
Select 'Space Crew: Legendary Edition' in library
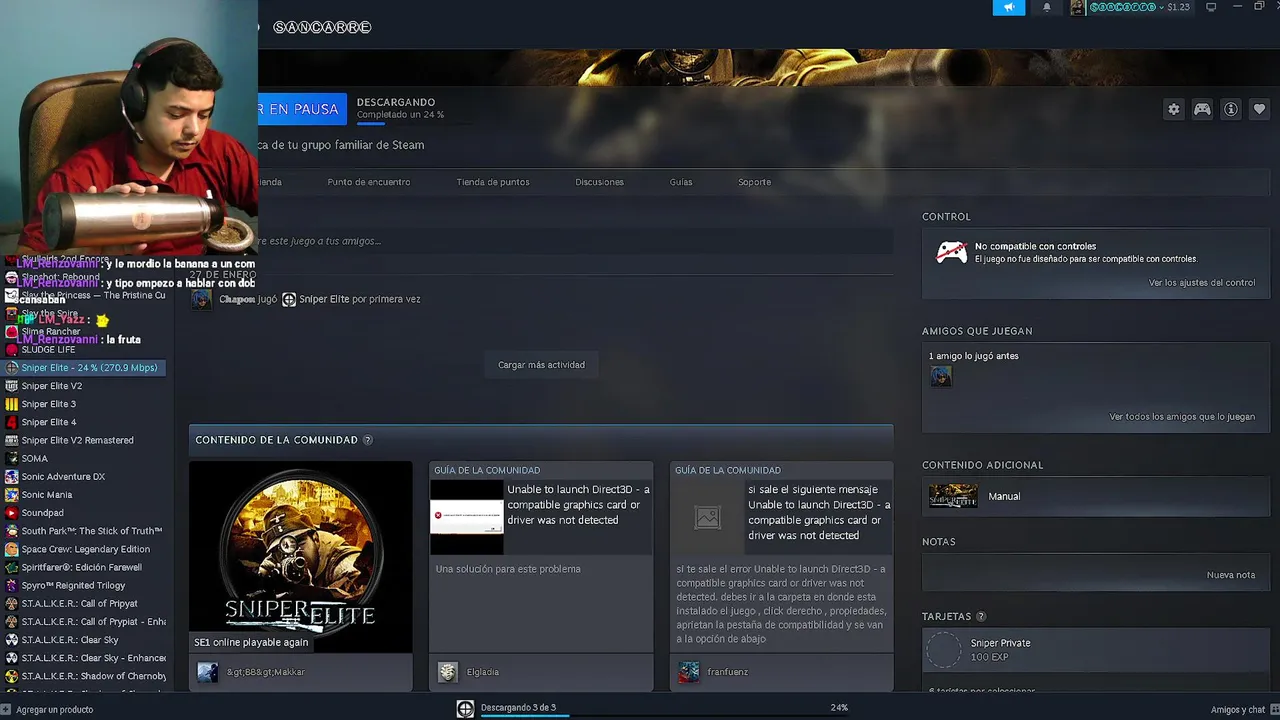[x=87, y=549]
